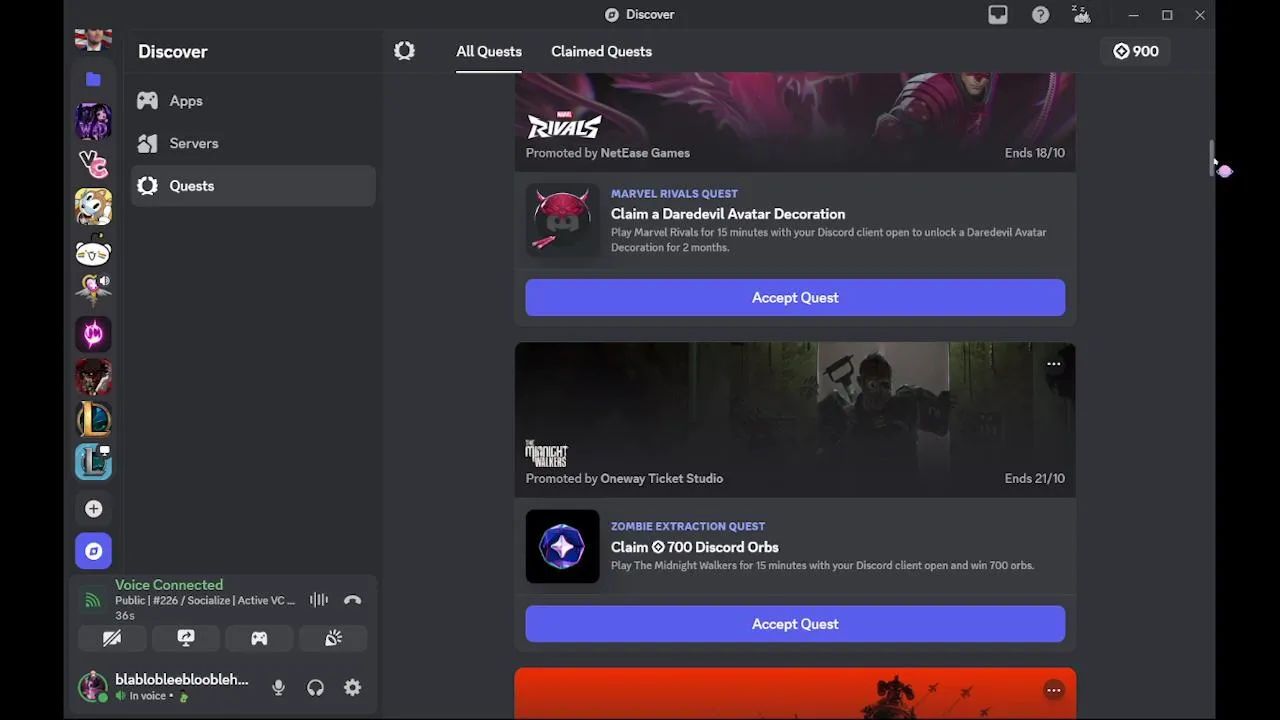Open the cartoon dog server icon

point(93,207)
